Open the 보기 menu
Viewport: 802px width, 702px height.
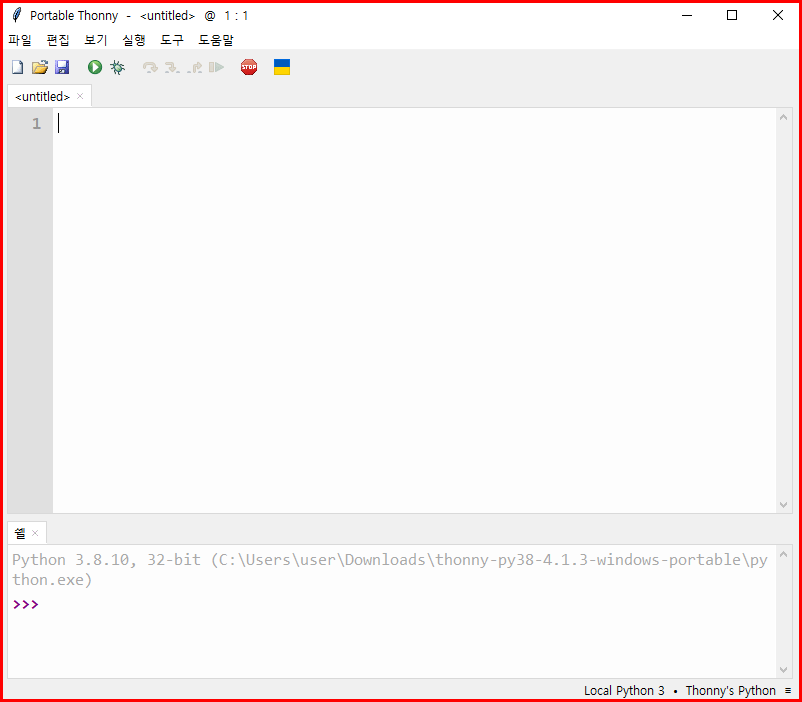tap(96, 40)
